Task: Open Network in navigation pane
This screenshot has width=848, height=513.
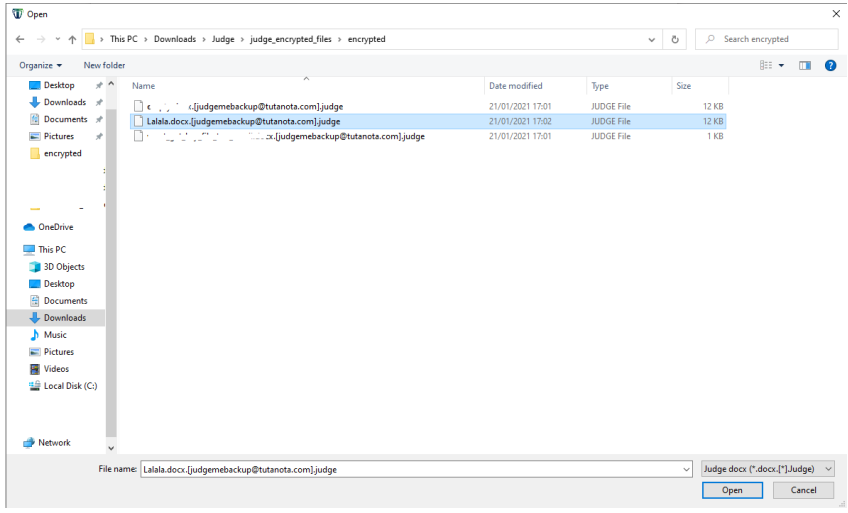Action: pyautogui.click(x=54, y=443)
